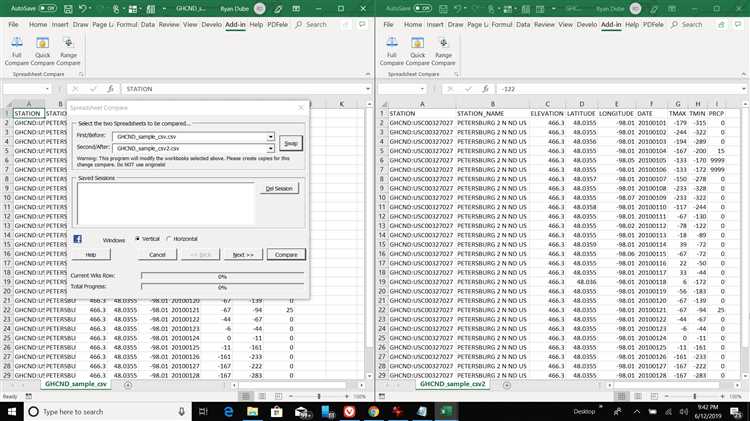Click the zoom slider in left window status bar
The image size is (750, 421).
click(x=319, y=396)
